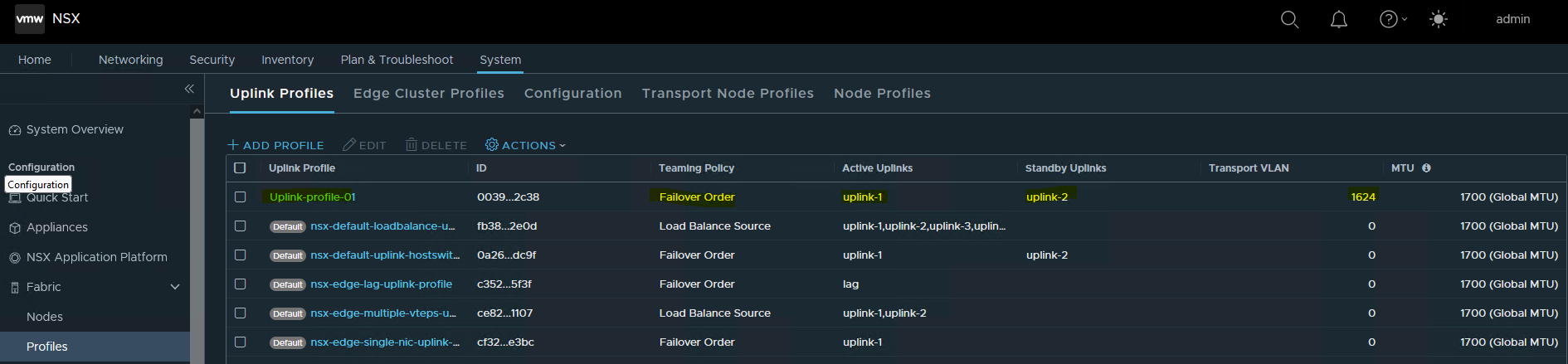Open Appliances in sidebar

click(x=57, y=227)
